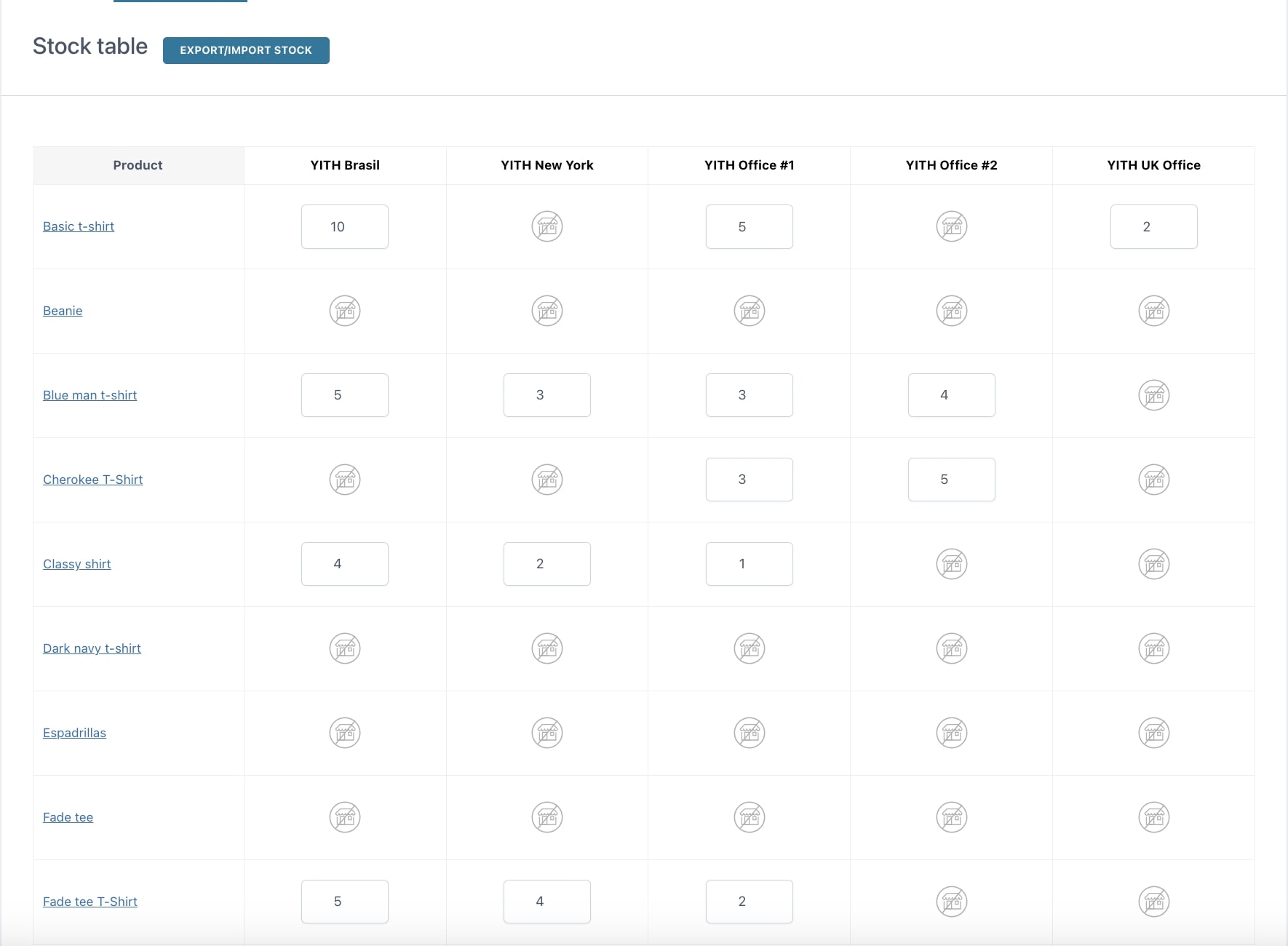Click the no-store icon for Classy shirt in YITH UK Office

tap(1154, 564)
